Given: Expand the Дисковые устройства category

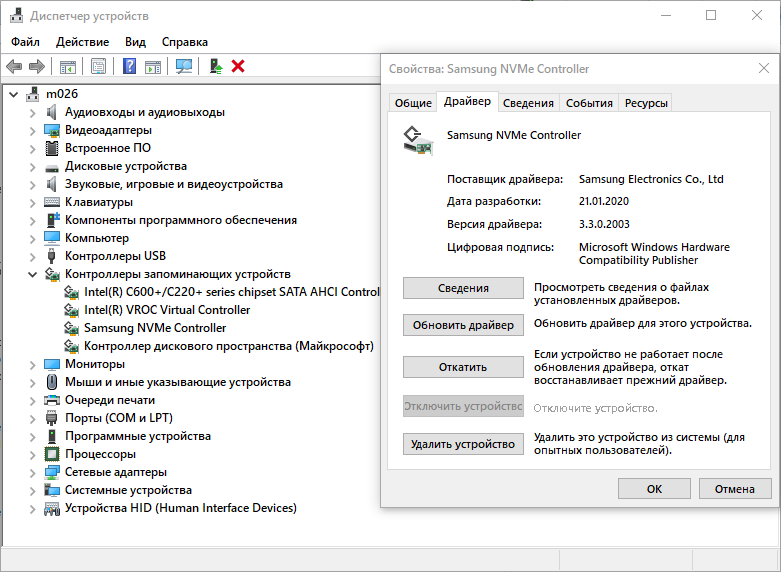Looking at the screenshot, I should (32, 166).
